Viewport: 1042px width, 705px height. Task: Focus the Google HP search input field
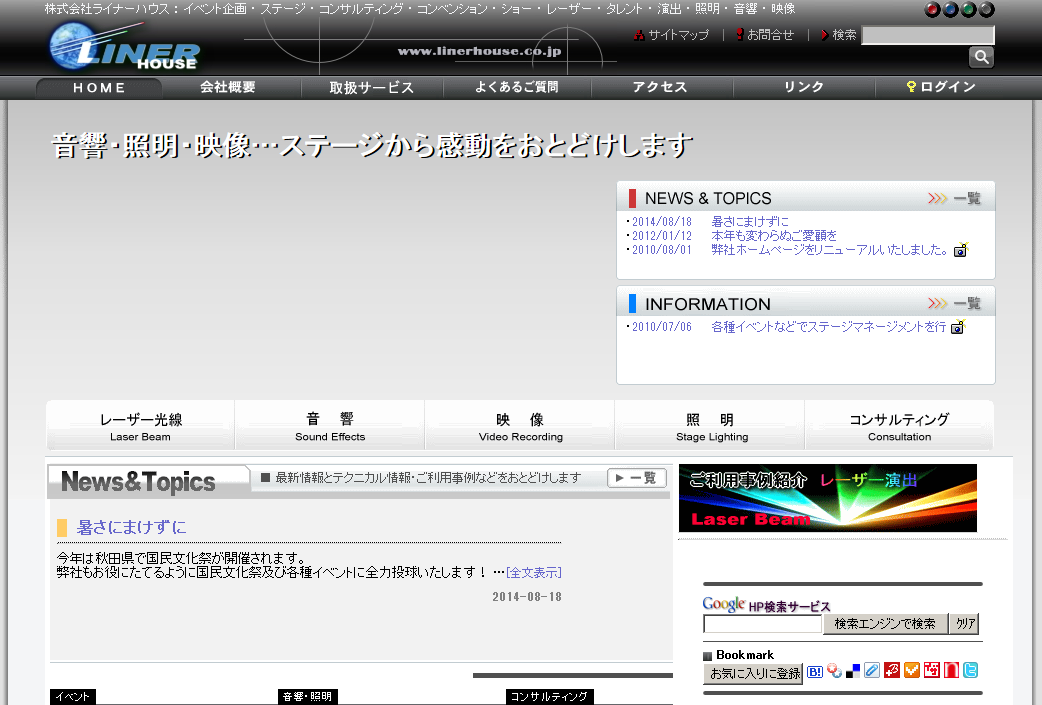pyautogui.click(x=762, y=624)
